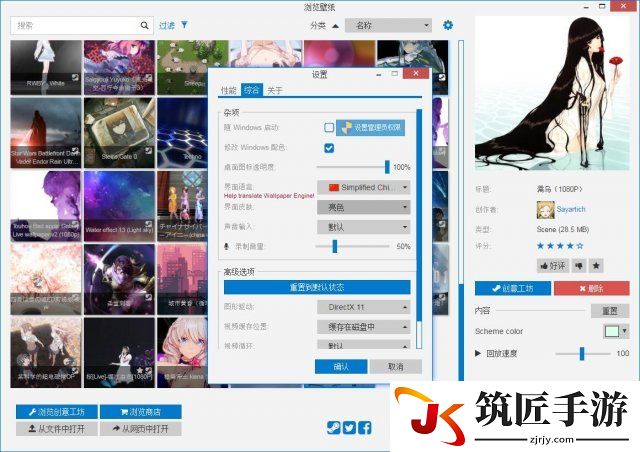The height and width of the screenshot is (452, 640).
Task: Toggle the sort direction triangle icon
Action: 336,26
